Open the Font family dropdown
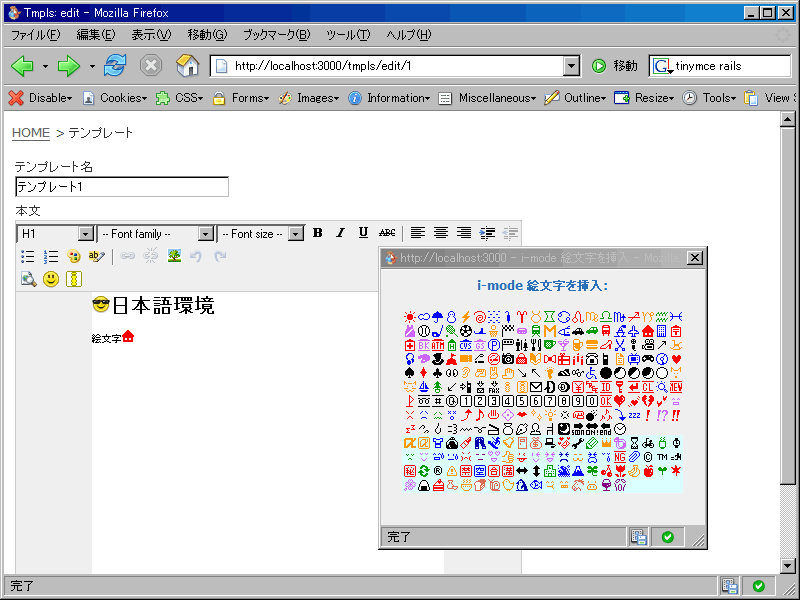The width and height of the screenshot is (800, 600). click(x=156, y=234)
